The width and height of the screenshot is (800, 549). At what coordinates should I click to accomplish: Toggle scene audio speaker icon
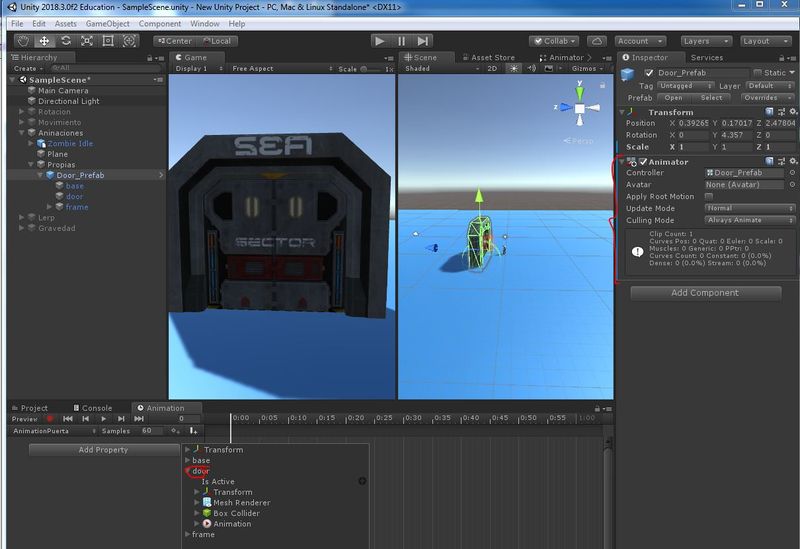[532, 68]
